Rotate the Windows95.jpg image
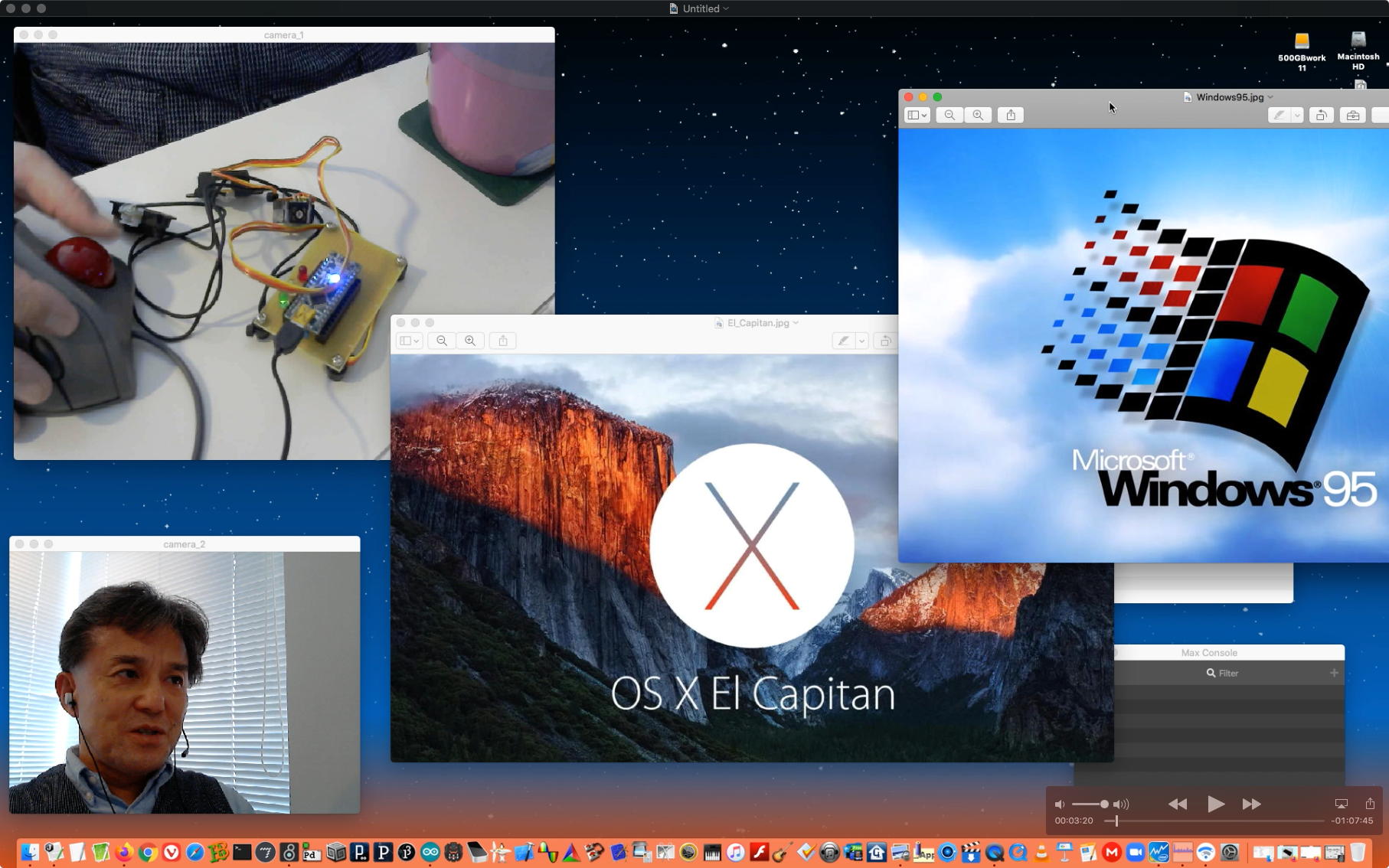The width and height of the screenshot is (1389, 868). click(1321, 115)
